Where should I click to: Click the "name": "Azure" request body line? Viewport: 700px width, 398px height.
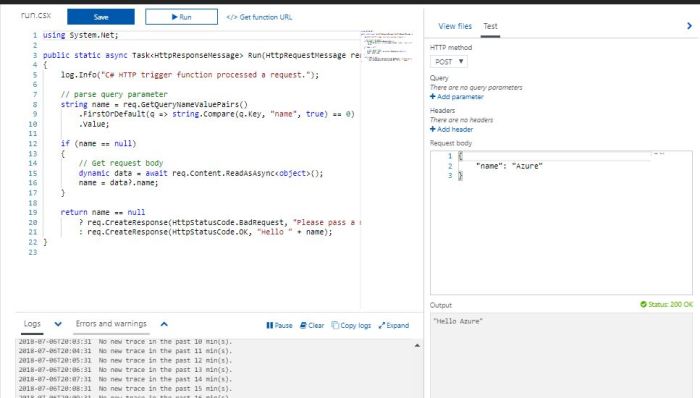coord(509,166)
